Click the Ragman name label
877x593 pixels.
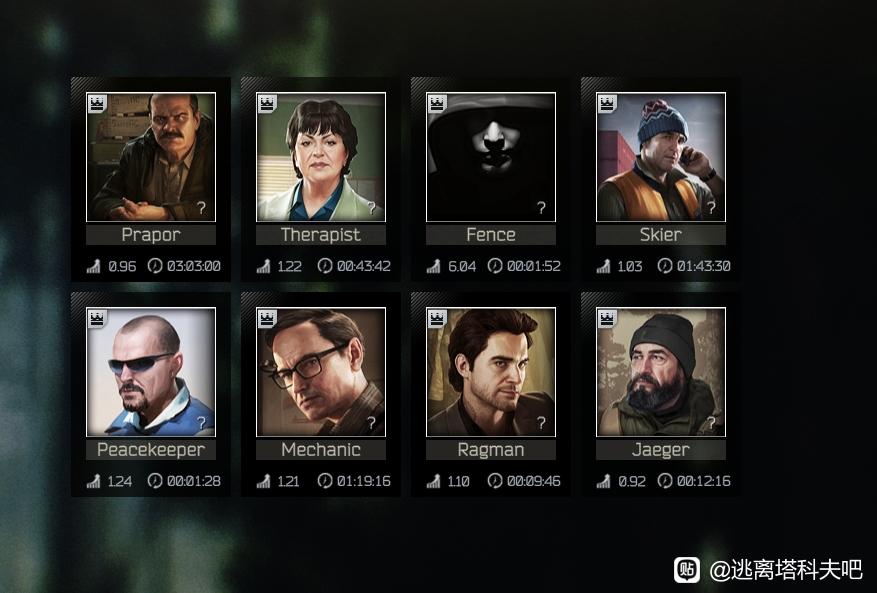(491, 450)
